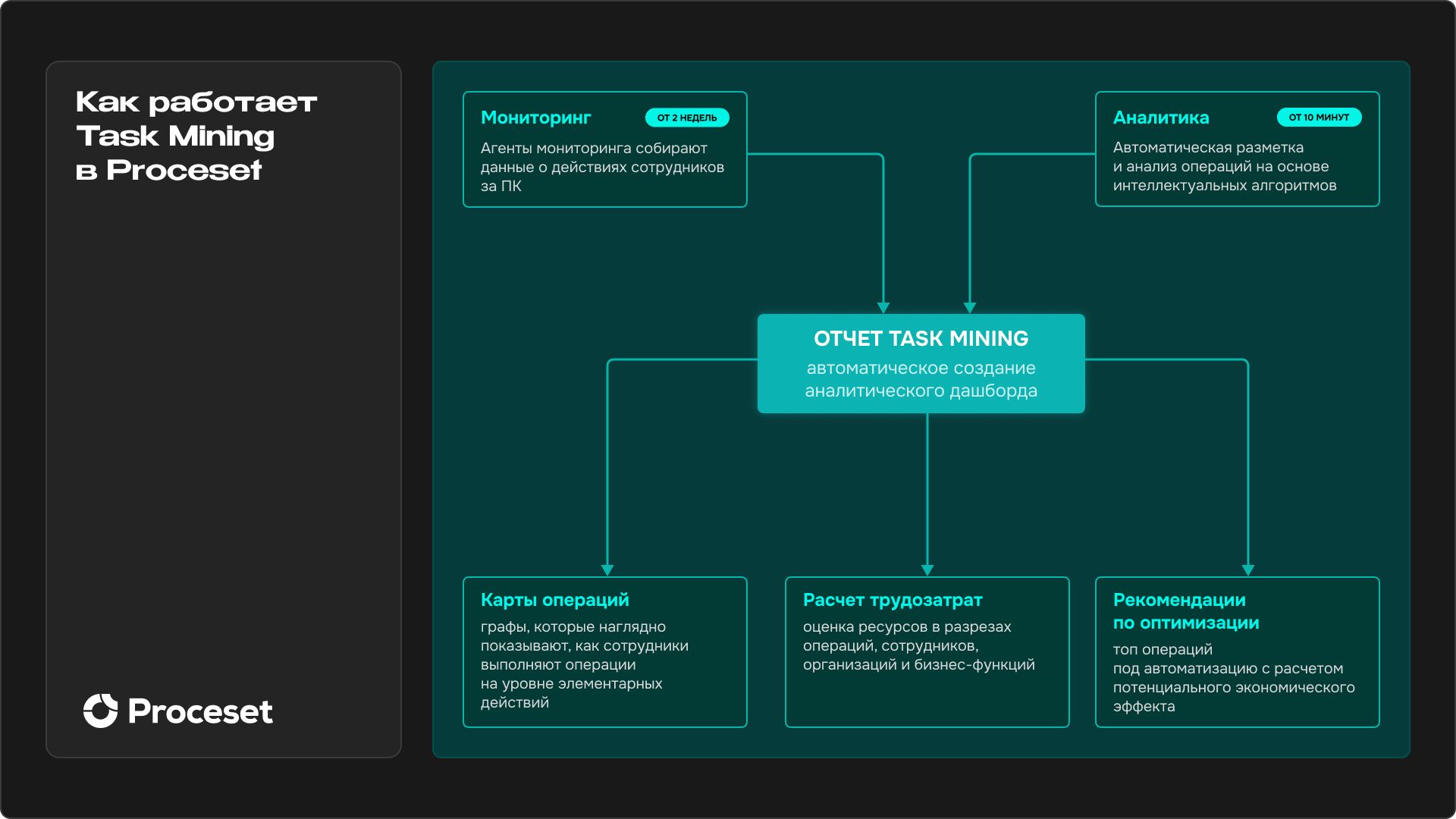1456x819 pixels.
Task: Toggle the ОТ 10 МИНУТ badge
Action: pyautogui.click(x=1319, y=118)
